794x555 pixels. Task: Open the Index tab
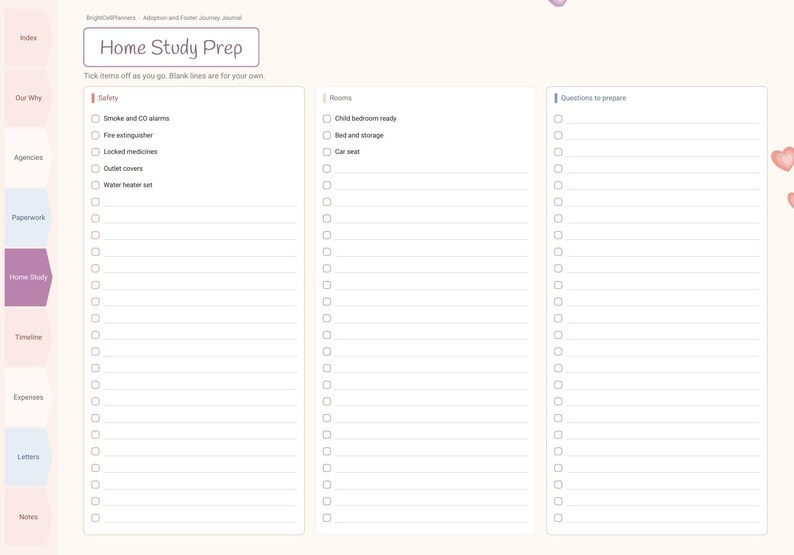pyautogui.click(x=28, y=38)
